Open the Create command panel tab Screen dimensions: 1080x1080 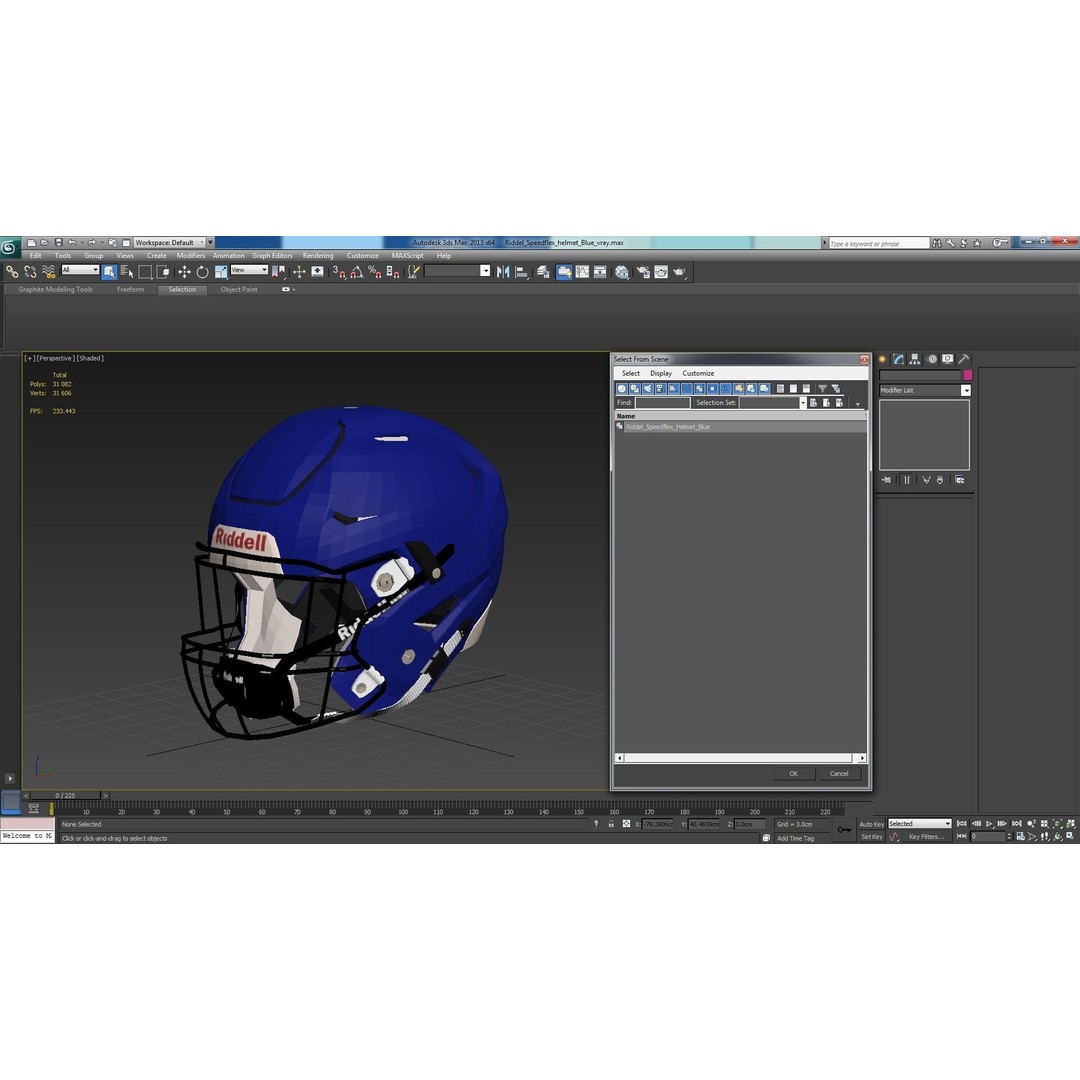[882, 359]
